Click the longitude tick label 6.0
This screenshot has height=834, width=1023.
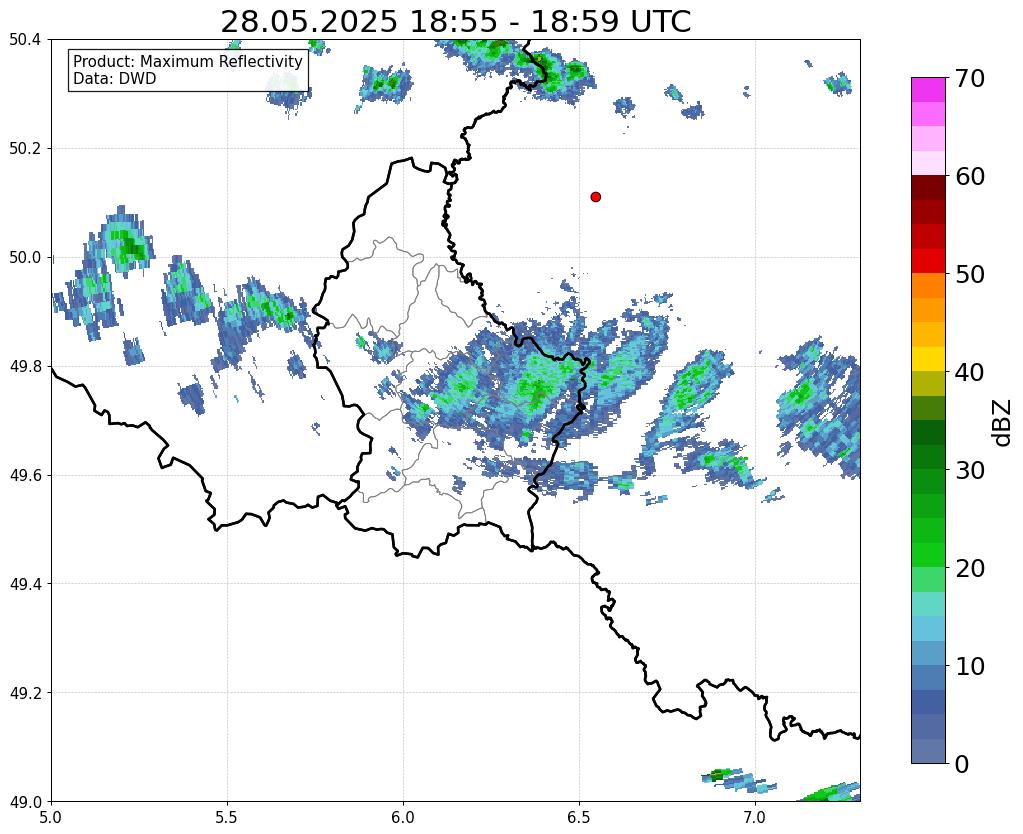pyautogui.click(x=403, y=817)
